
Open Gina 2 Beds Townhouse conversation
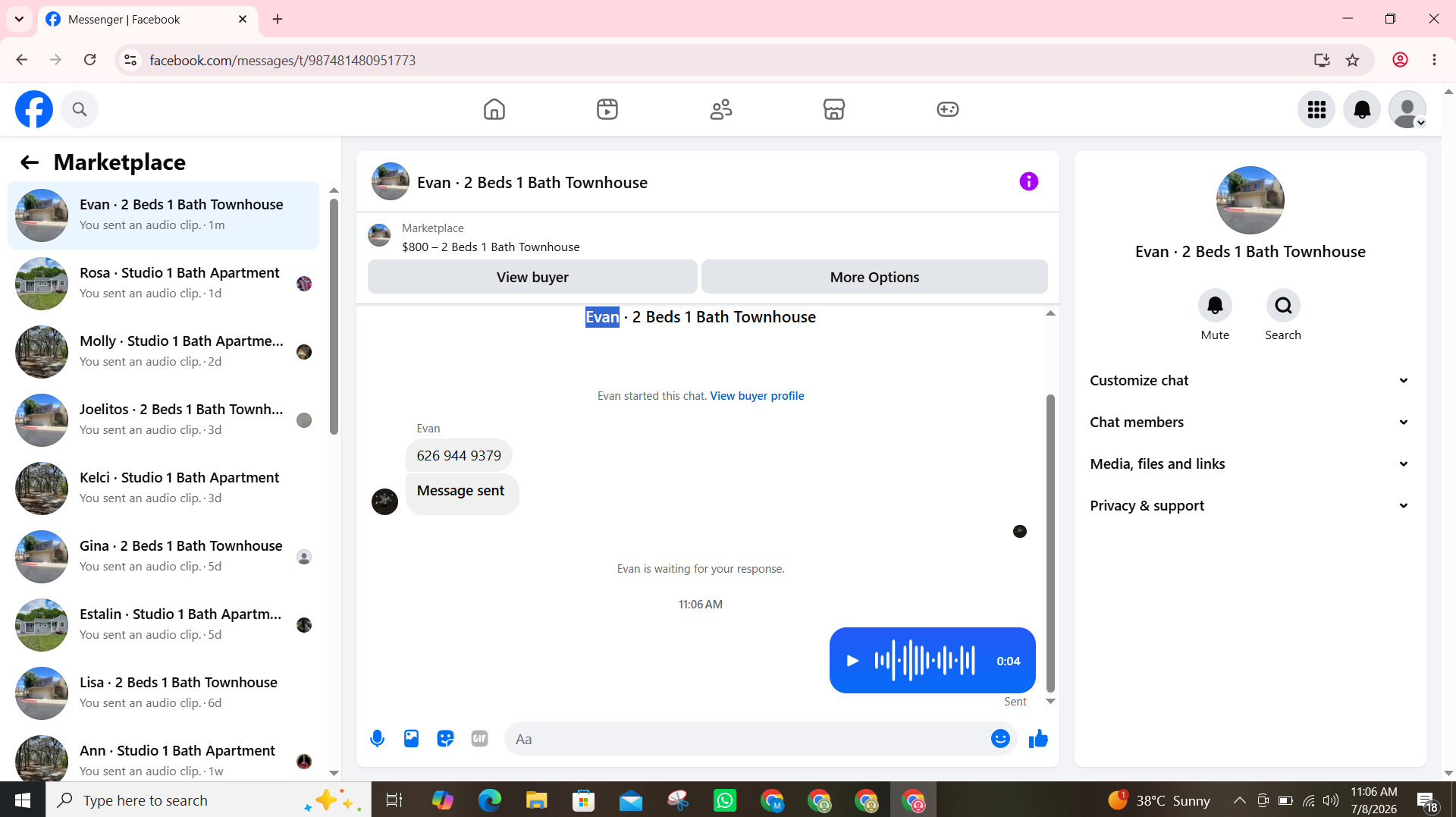coord(163,557)
